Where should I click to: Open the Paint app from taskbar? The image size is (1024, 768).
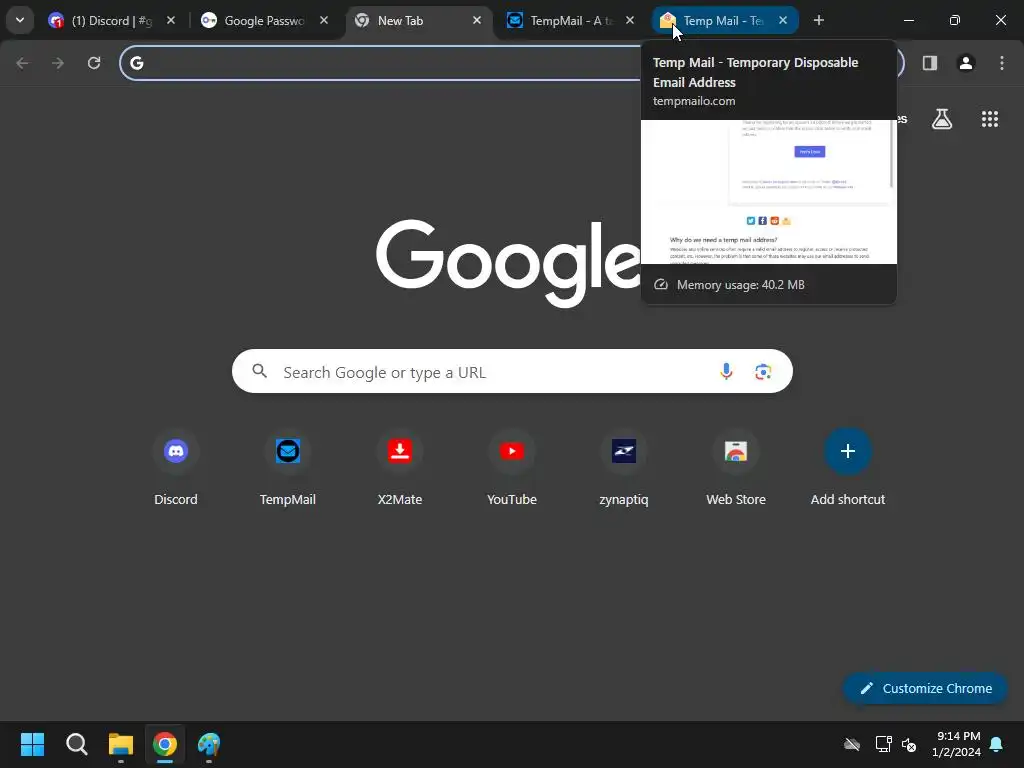209,744
